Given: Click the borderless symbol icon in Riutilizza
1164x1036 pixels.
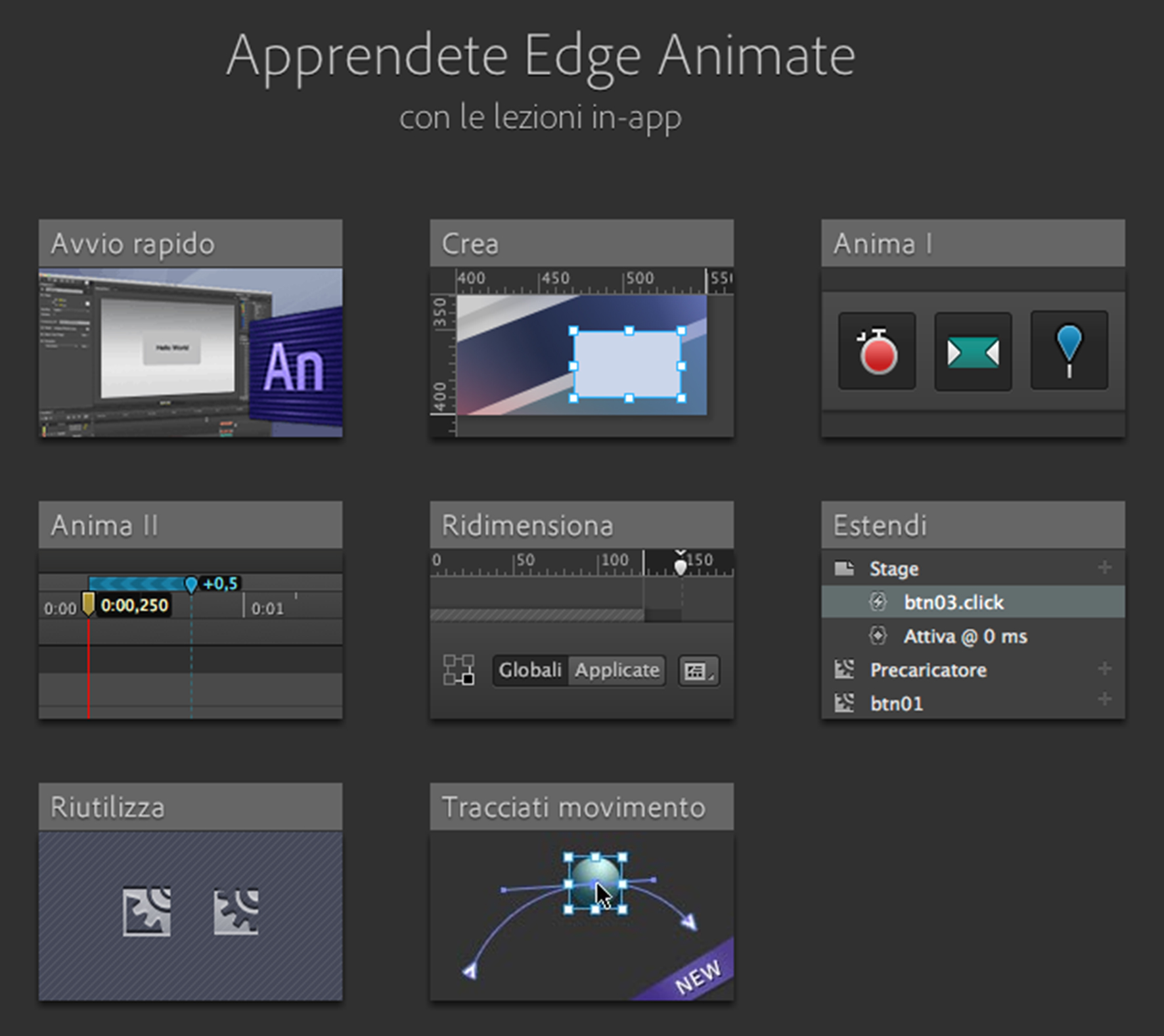Looking at the screenshot, I should point(236,912).
